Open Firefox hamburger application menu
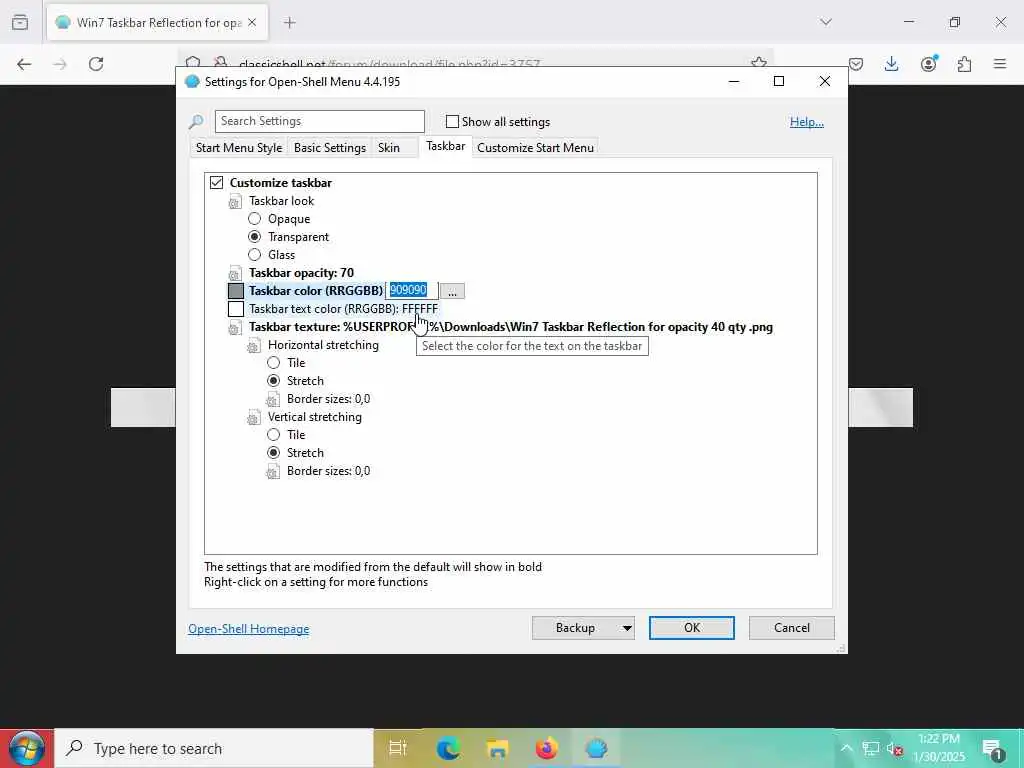The image size is (1024, 768). [x=1000, y=64]
